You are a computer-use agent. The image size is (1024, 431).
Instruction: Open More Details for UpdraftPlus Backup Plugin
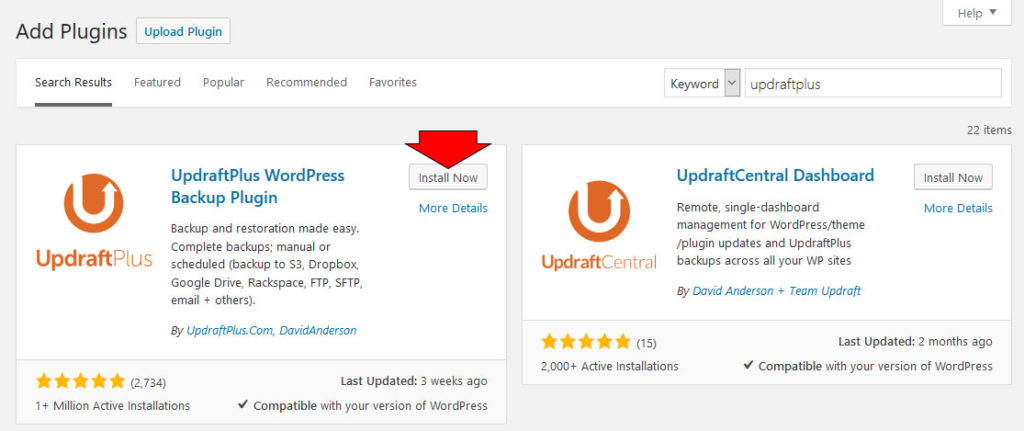click(453, 208)
